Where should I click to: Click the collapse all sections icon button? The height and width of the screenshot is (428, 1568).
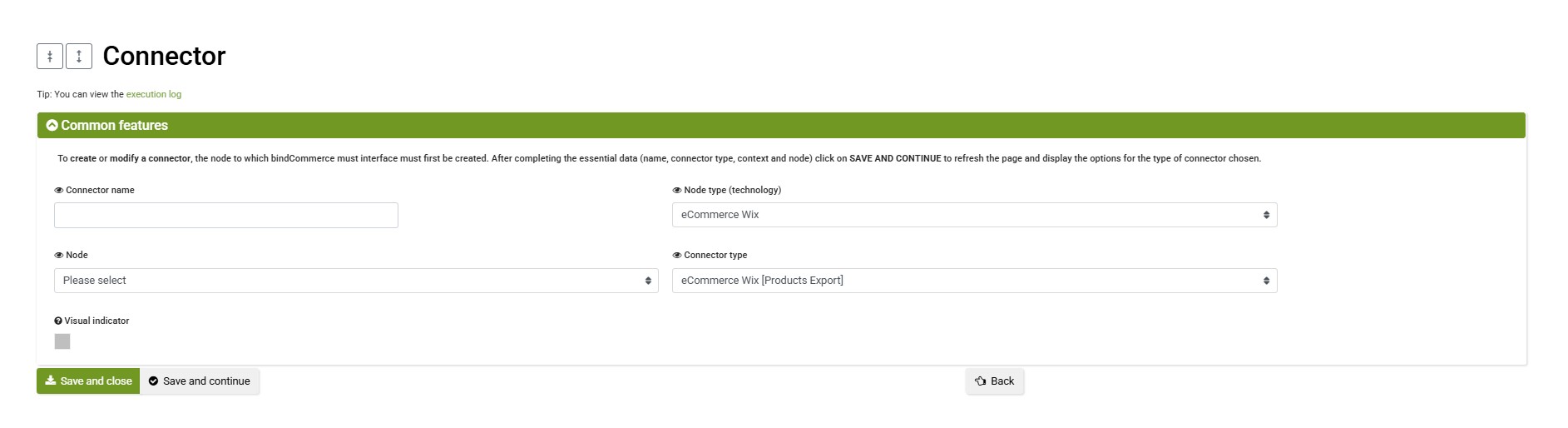click(x=50, y=56)
